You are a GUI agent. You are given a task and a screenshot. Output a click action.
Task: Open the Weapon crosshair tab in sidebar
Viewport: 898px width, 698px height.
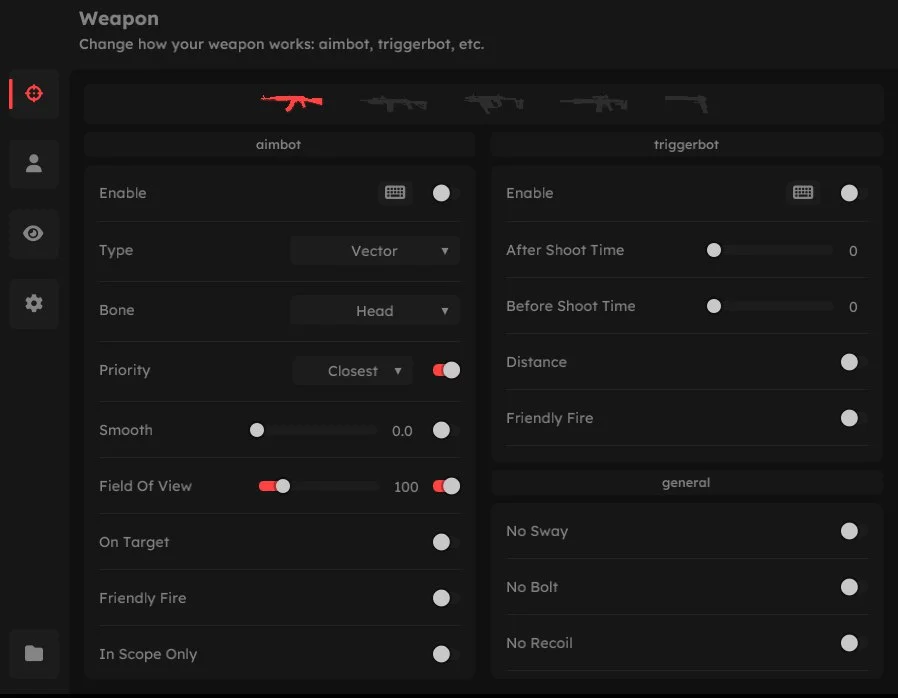coord(33,94)
